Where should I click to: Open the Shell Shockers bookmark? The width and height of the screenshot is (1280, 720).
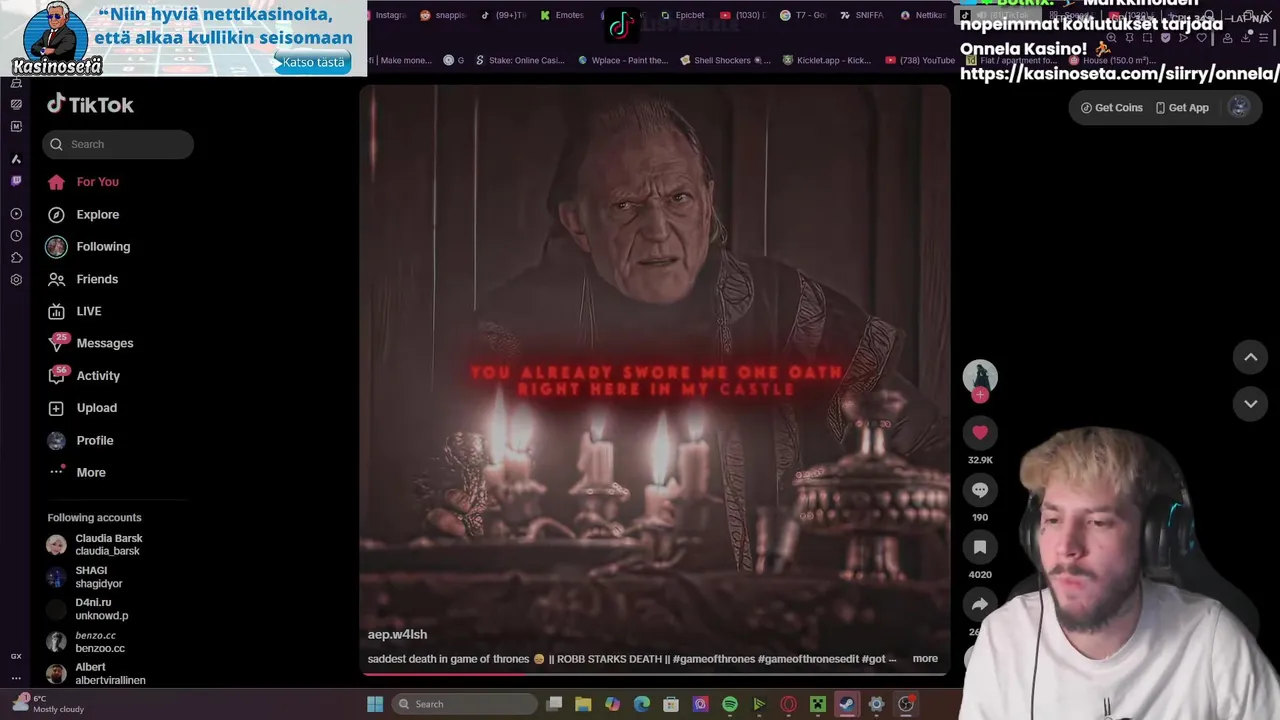click(x=725, y=60)
